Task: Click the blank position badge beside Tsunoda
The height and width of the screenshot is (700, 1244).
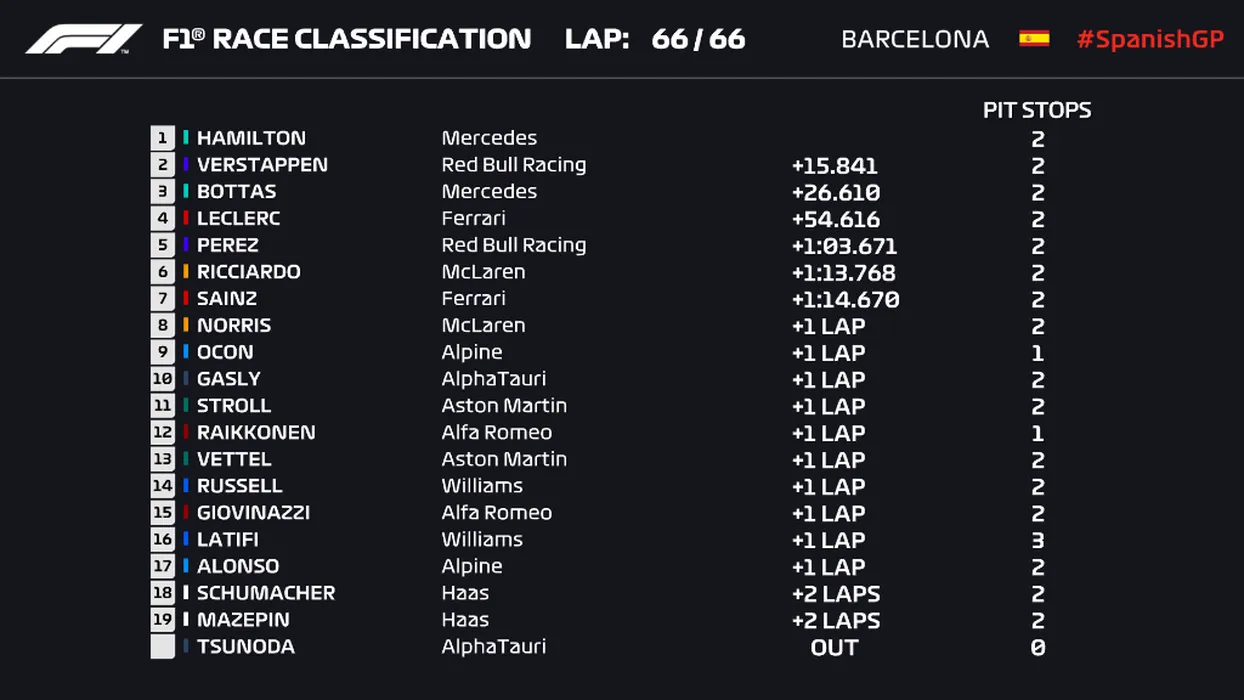Action: (x=162, y=647)
